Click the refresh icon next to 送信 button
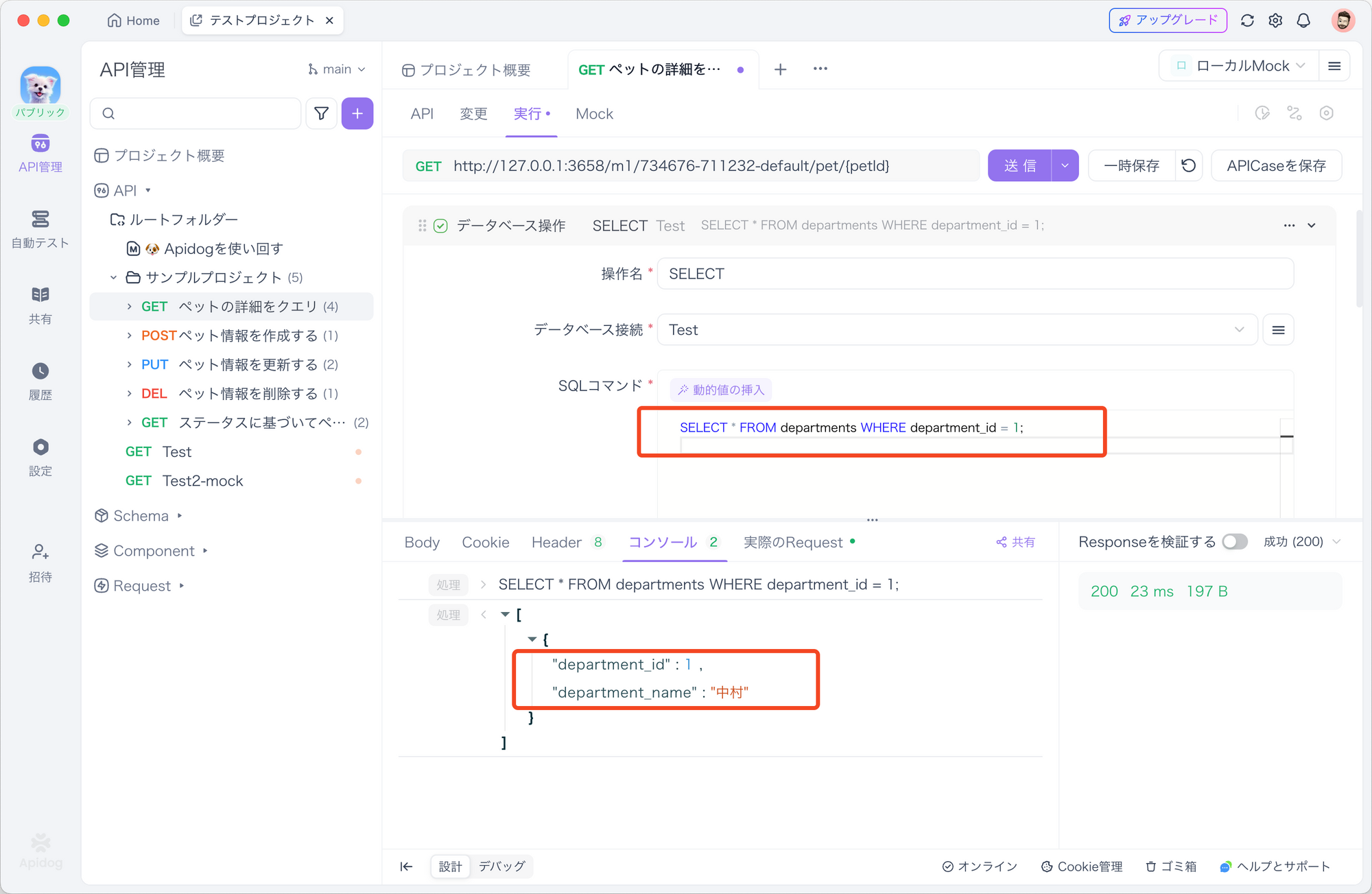 (x=1189, y=166)
